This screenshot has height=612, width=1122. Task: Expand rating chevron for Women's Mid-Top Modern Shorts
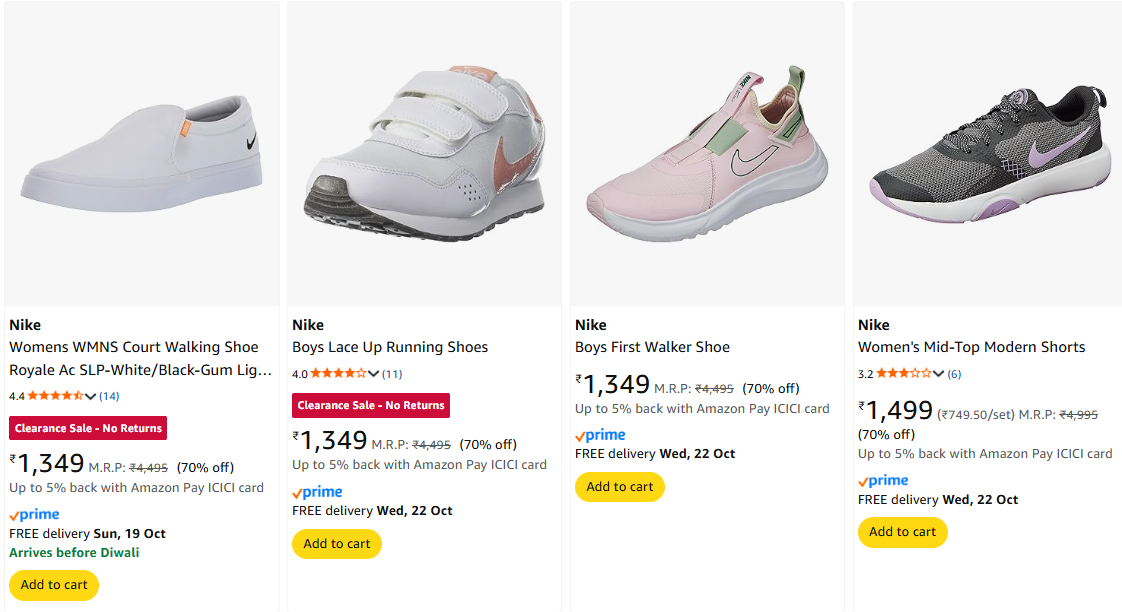click(x=938, y=374)
